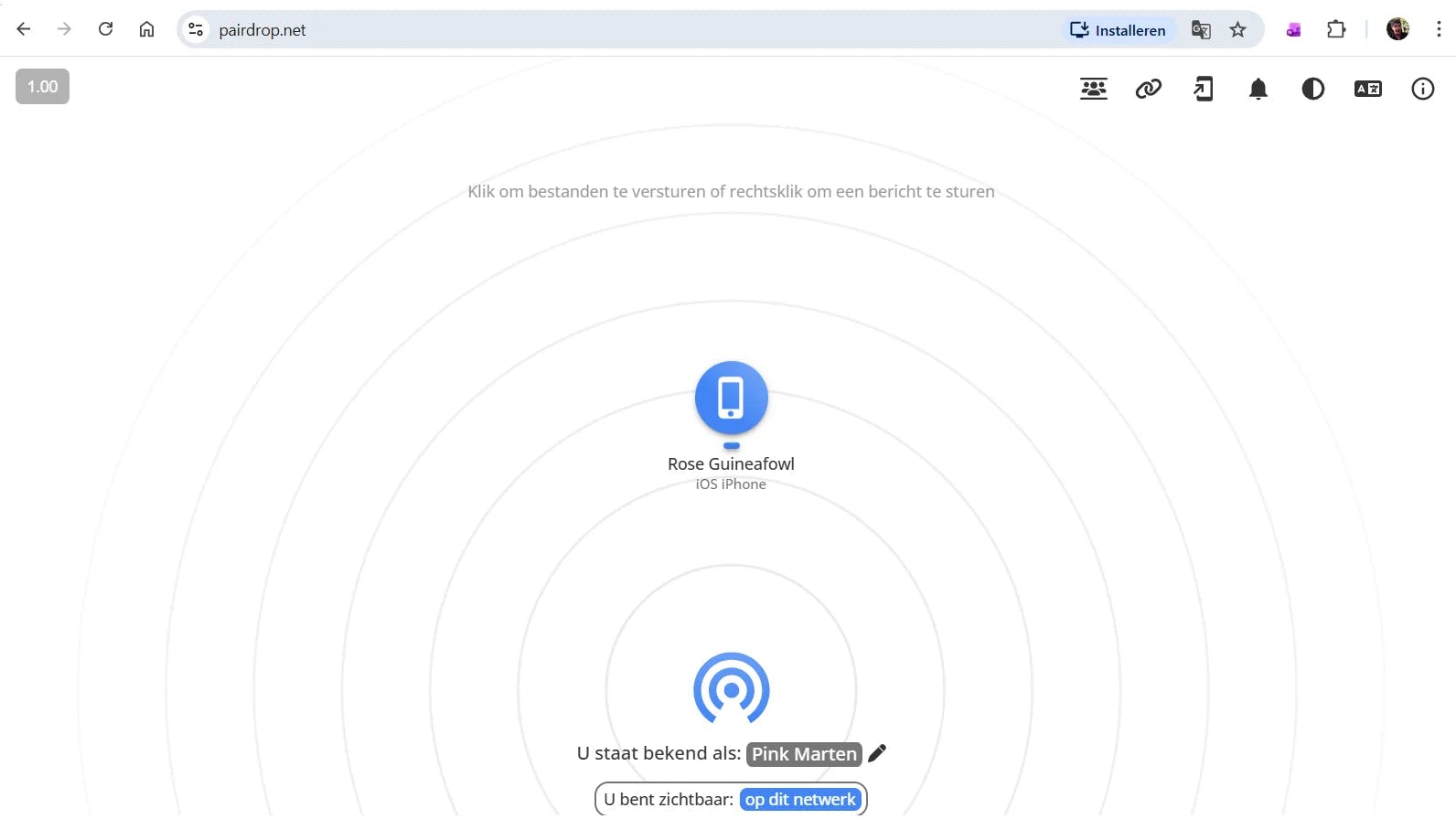Install PairDrop via Installeren button
The image size is (1456, 819).
coord(1119,30)
